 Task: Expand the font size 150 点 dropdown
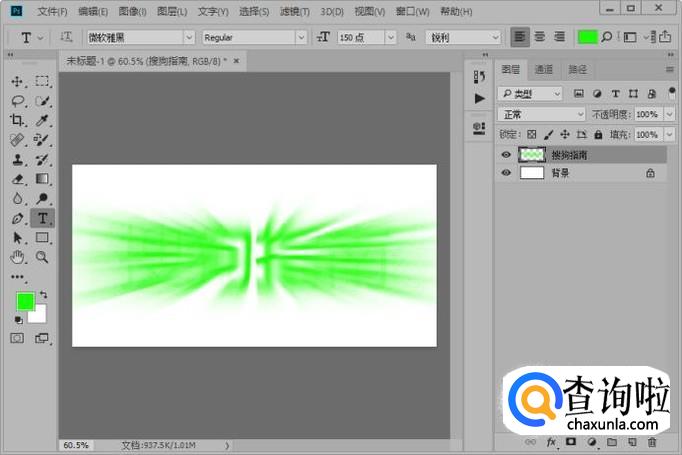coord(391,38)
